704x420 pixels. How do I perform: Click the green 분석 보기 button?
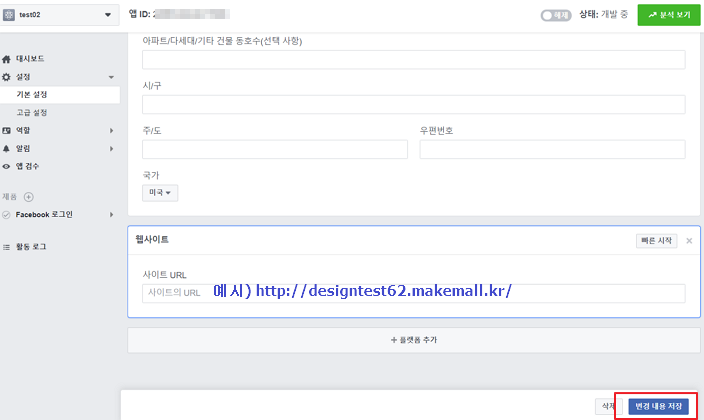(x=669, y=15)
